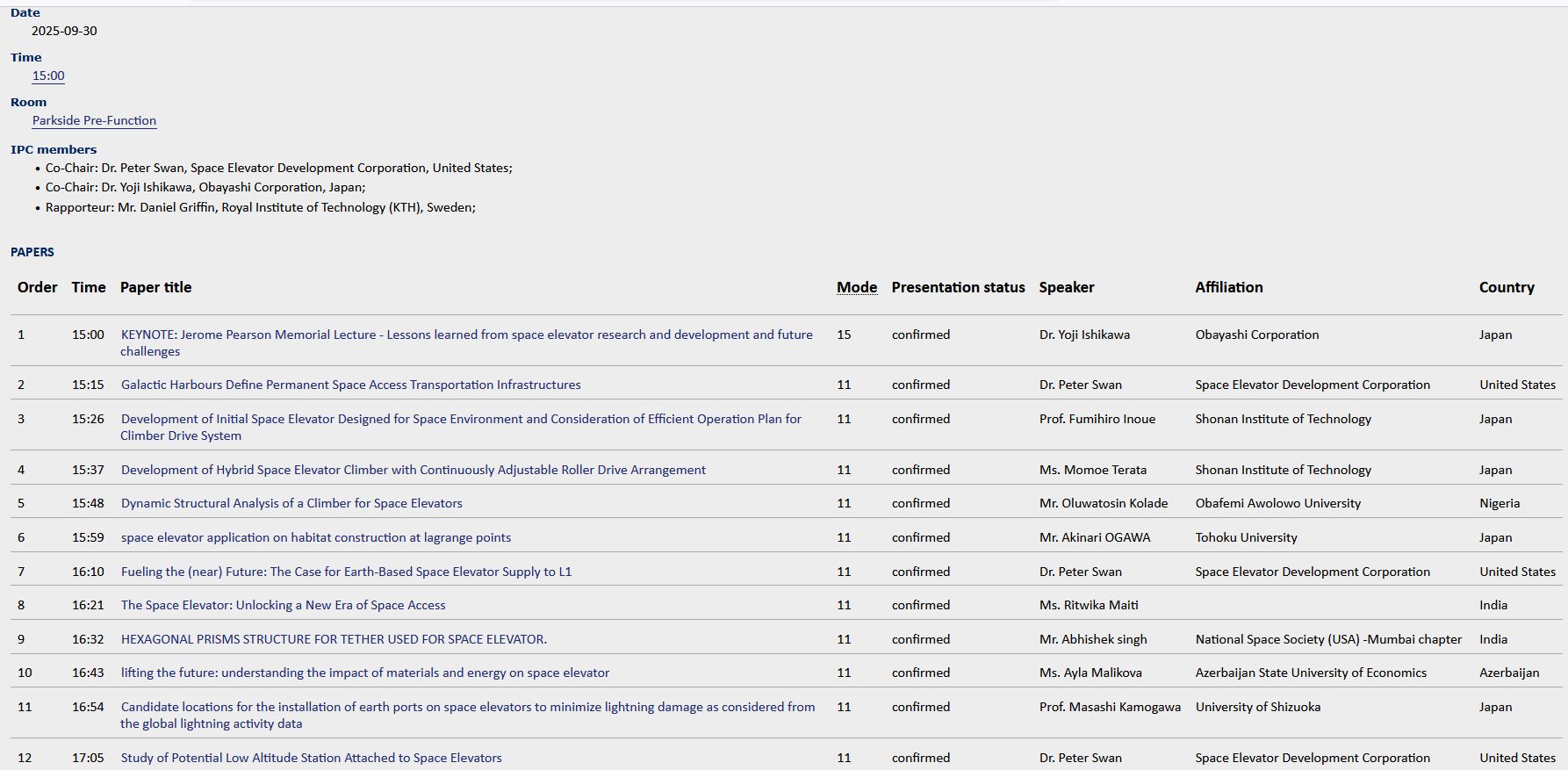Click the Obayashi Corporation affiliation cell

point(1257,335)
